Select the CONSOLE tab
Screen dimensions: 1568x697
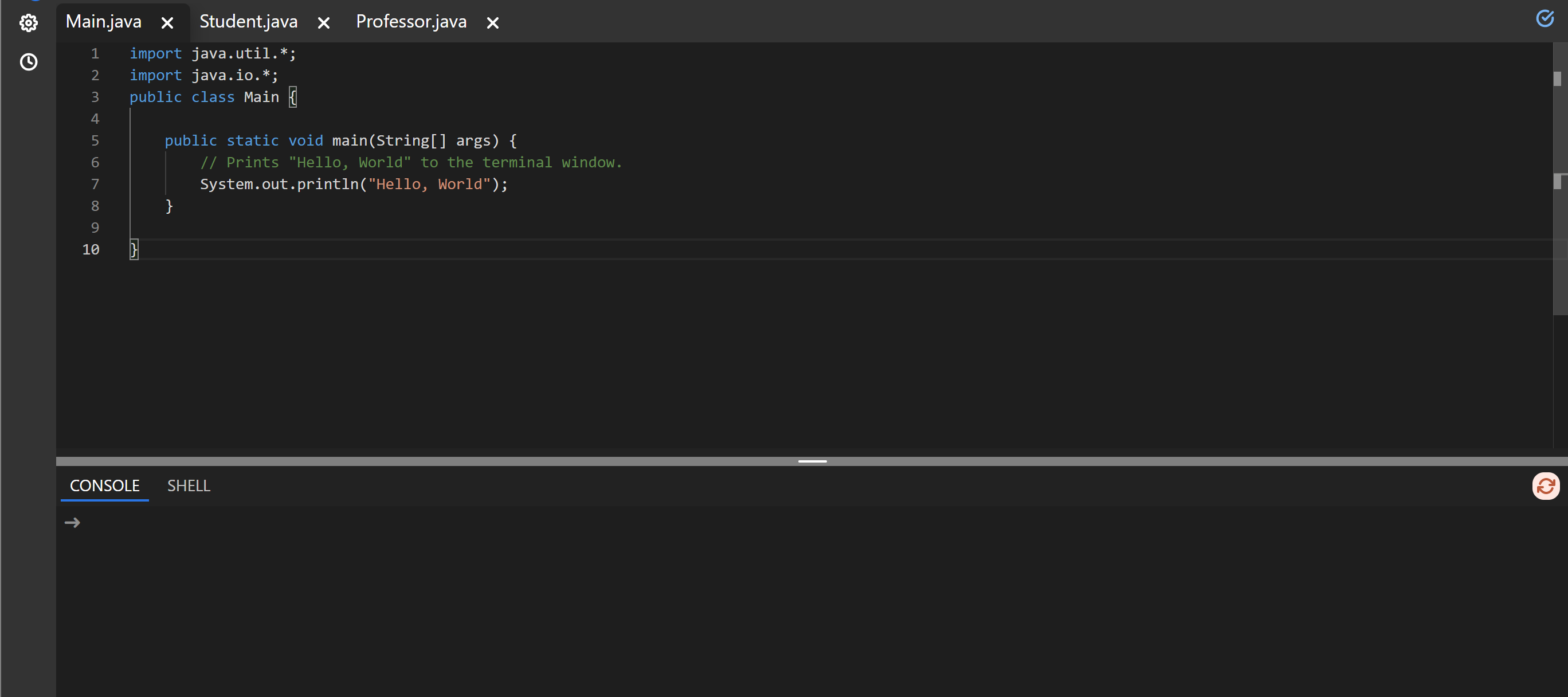(x=105, y=485)
